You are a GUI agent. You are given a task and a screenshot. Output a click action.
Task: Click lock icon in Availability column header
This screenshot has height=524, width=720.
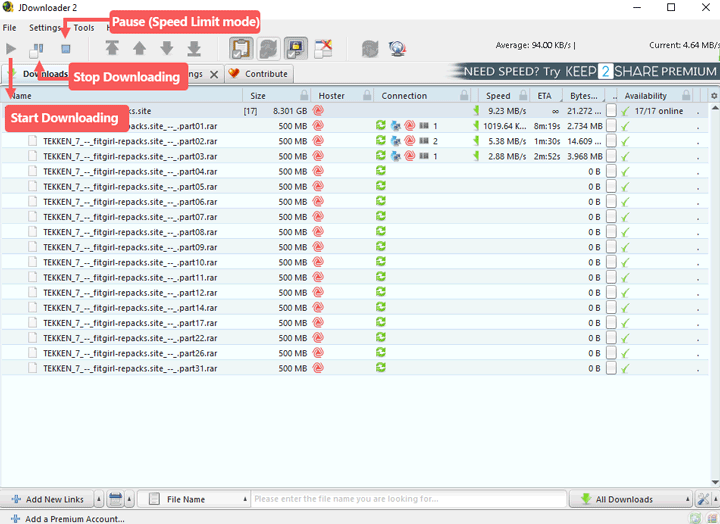(x=686, y=95)
